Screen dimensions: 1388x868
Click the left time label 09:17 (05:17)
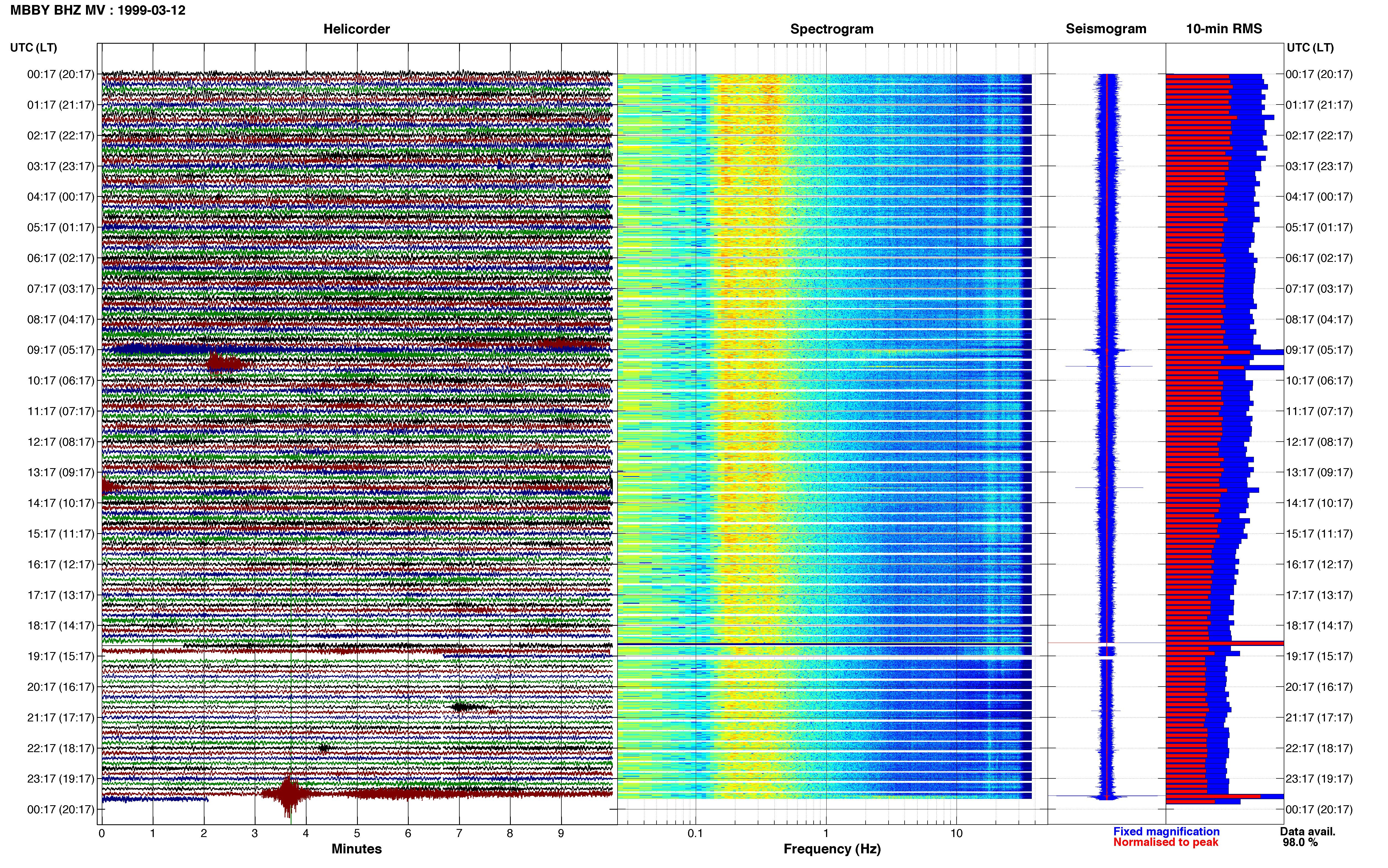60,350
